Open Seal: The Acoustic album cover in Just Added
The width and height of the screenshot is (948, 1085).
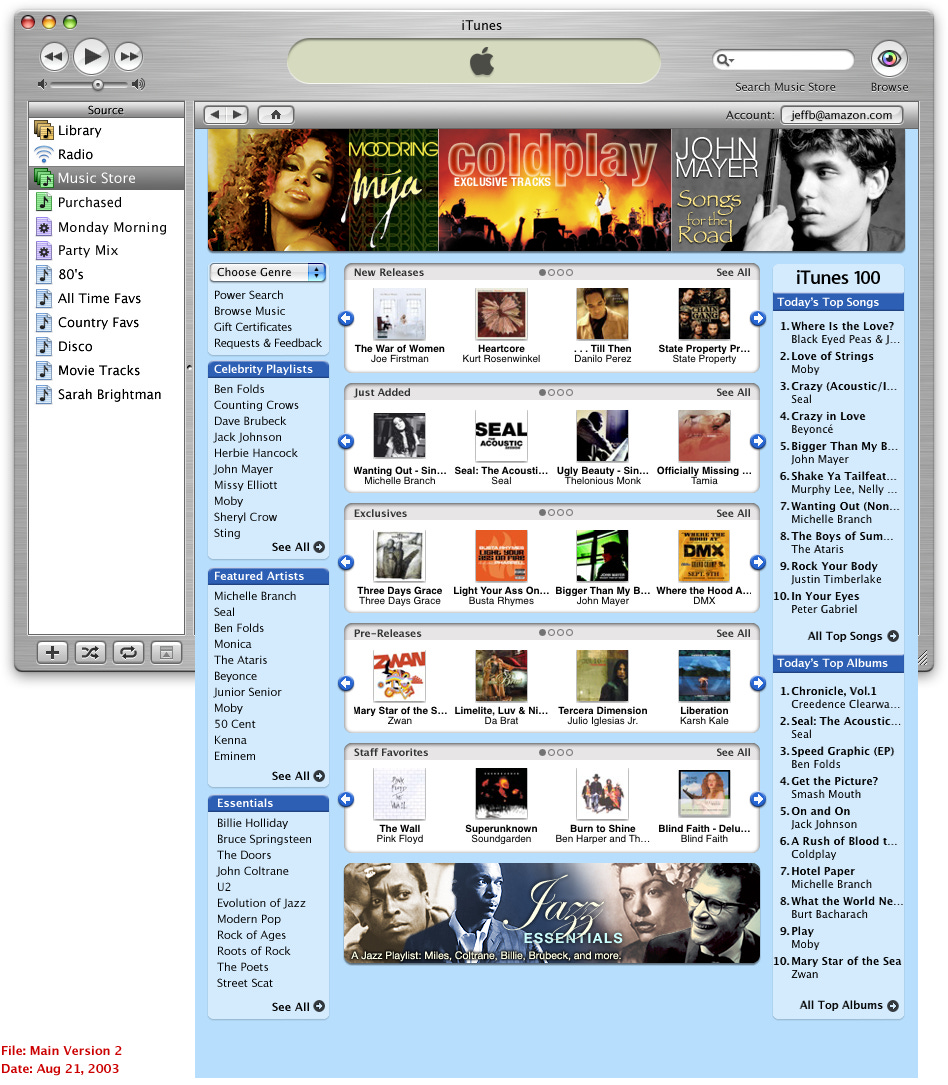point(501,436)
